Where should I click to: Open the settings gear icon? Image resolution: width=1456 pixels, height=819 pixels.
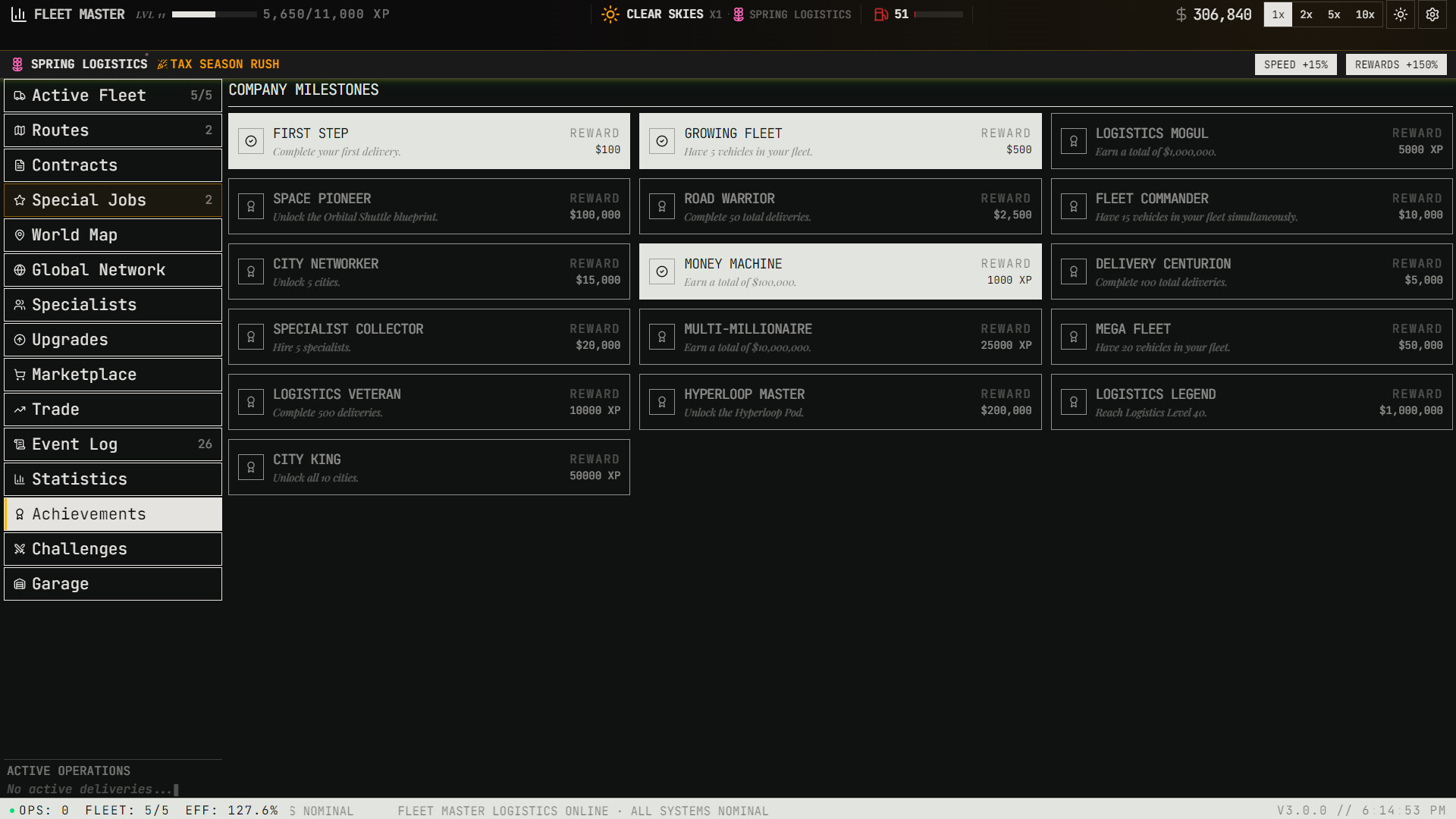(x=1432, y=14)
